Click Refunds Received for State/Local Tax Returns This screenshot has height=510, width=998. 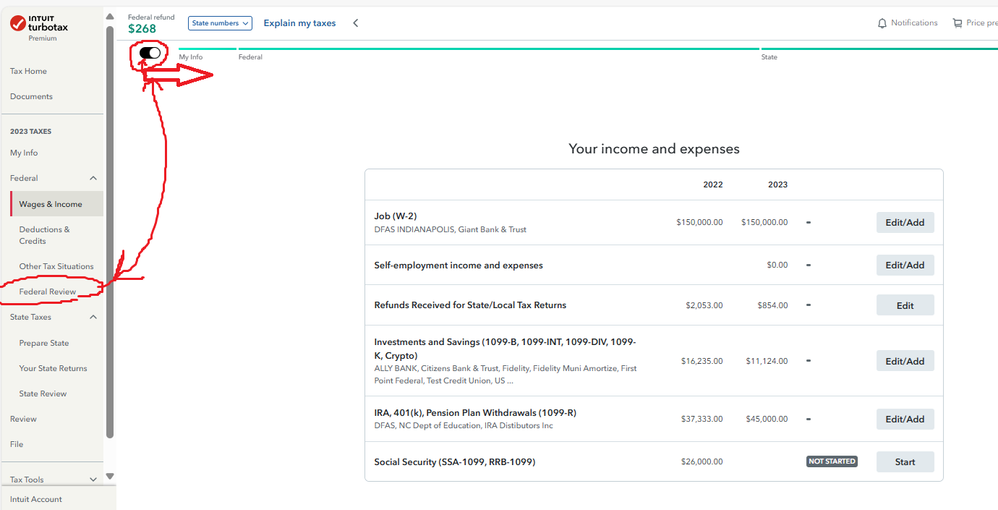pyautogui.click(x=470, y=305)
